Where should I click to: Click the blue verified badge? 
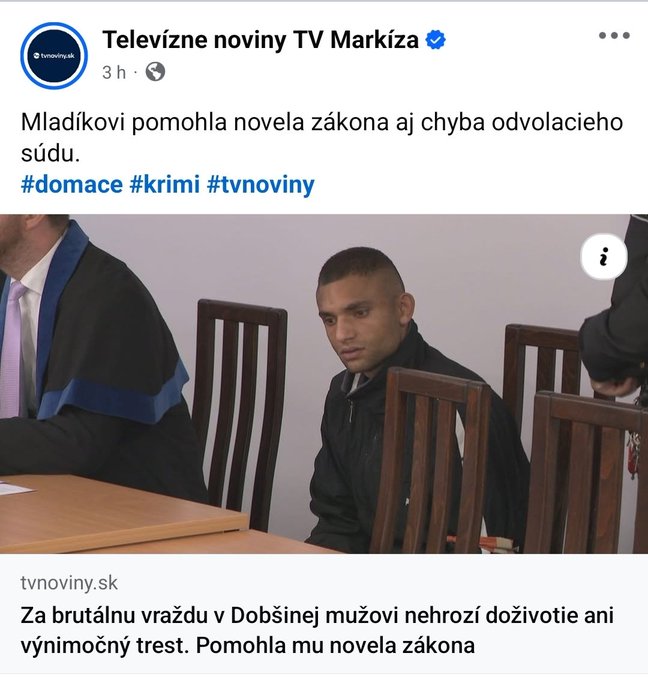coord(435,40)
